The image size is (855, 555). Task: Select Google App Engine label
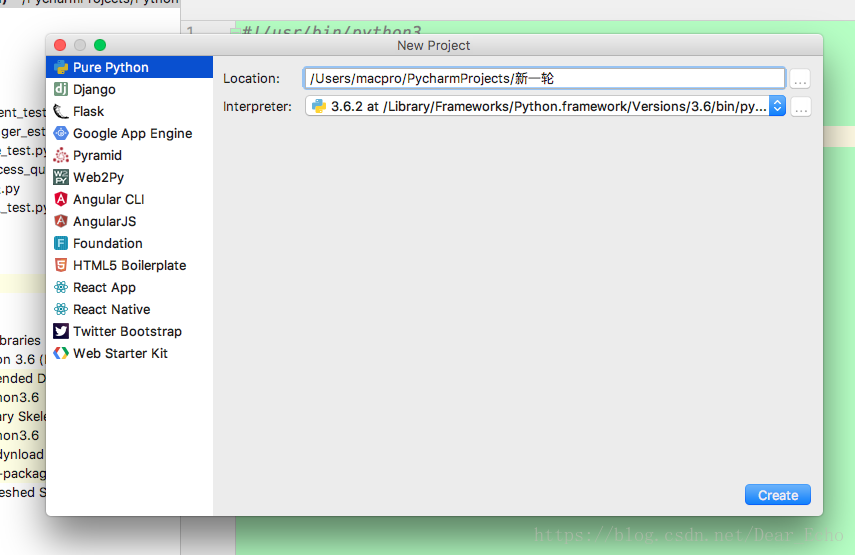(133, 134)
